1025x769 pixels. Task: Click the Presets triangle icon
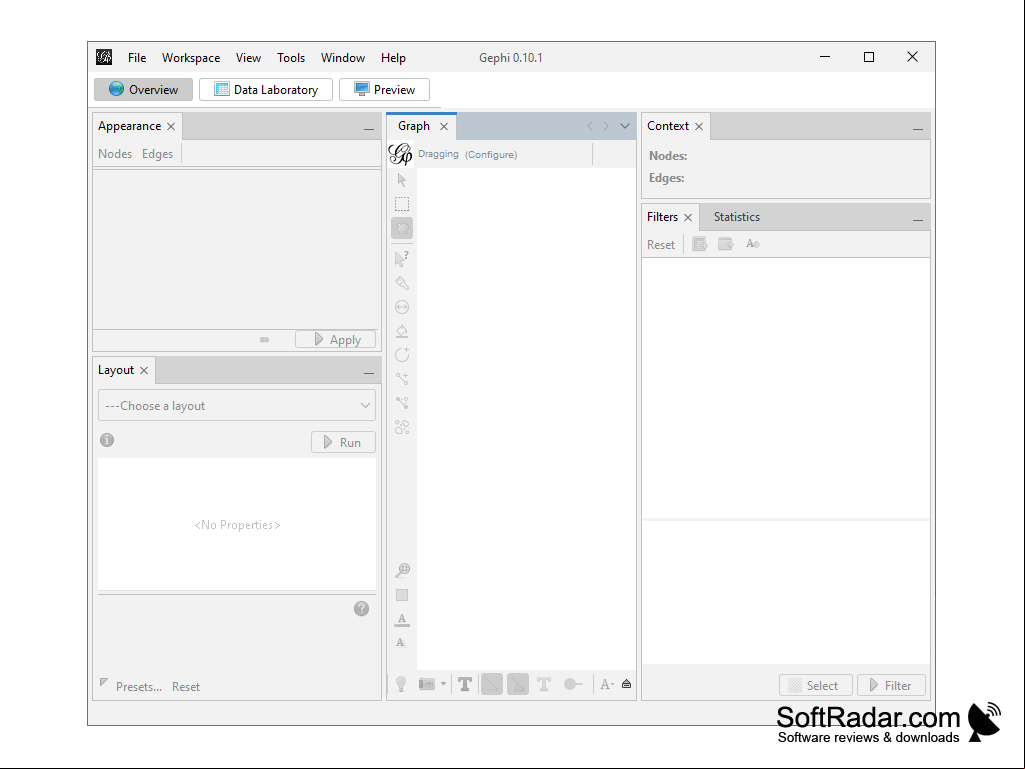pos(103,683)
